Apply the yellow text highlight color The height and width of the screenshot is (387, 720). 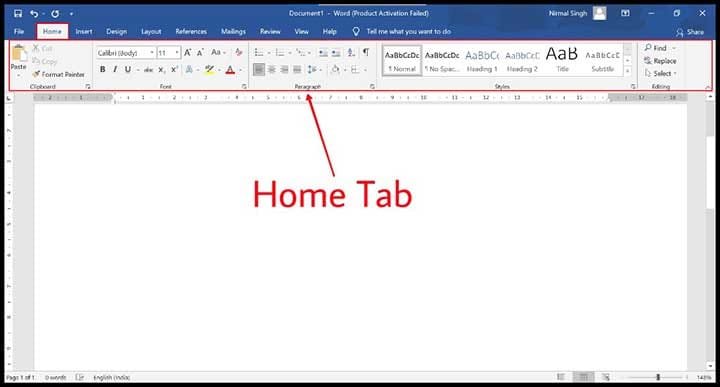click(x=209, y=69)
